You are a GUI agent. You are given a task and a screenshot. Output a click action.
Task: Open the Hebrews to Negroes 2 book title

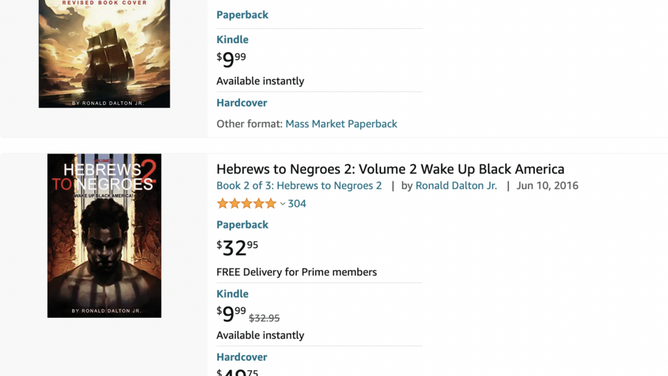[x=390, y=169]
